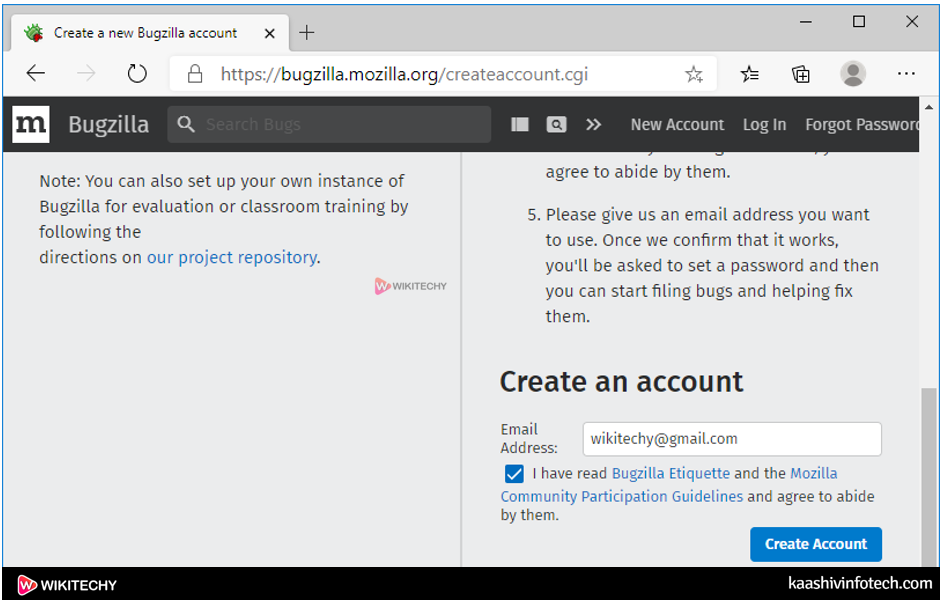Screen dimensions: 944x603
Task: Open a new tab with plus button
Action: tap(307, 32)
